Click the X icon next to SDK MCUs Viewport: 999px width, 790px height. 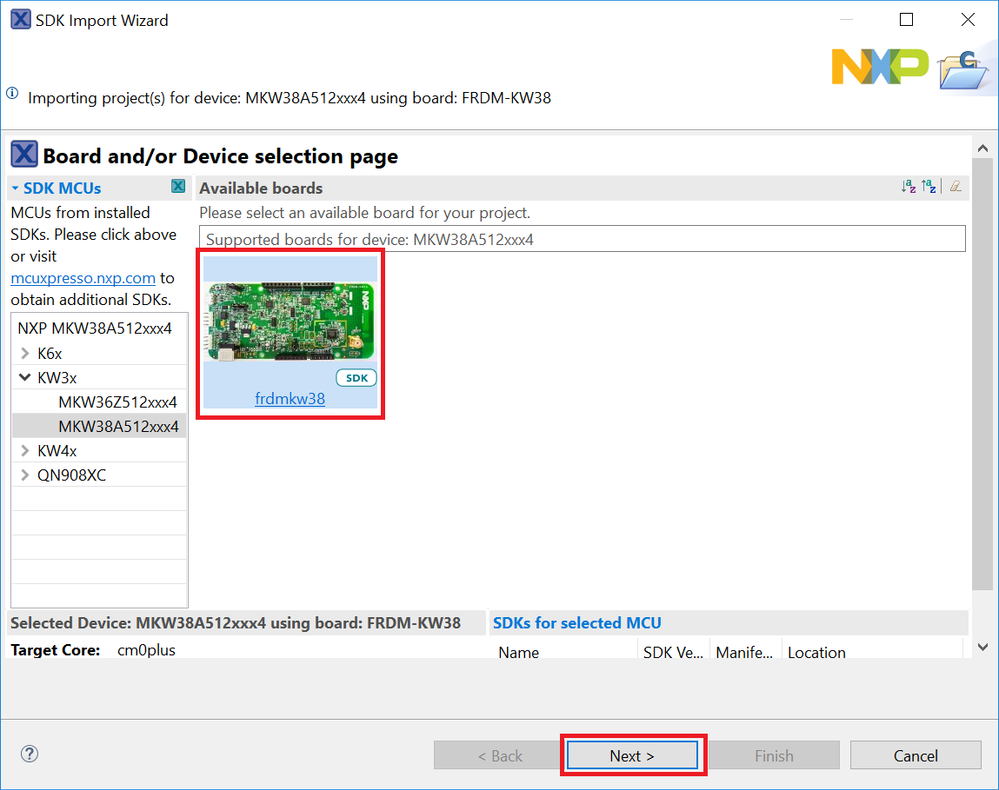178,186
